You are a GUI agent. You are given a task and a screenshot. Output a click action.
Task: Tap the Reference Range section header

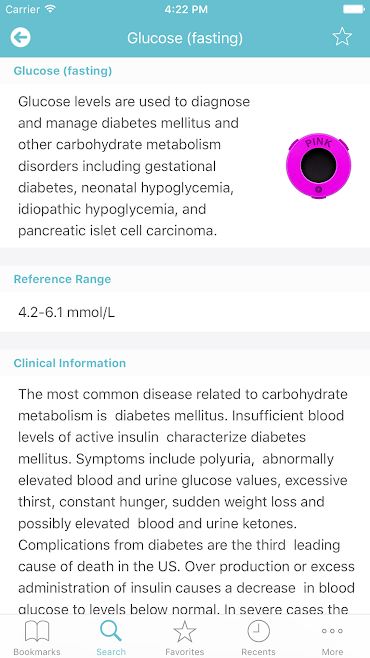coord(62,279)
